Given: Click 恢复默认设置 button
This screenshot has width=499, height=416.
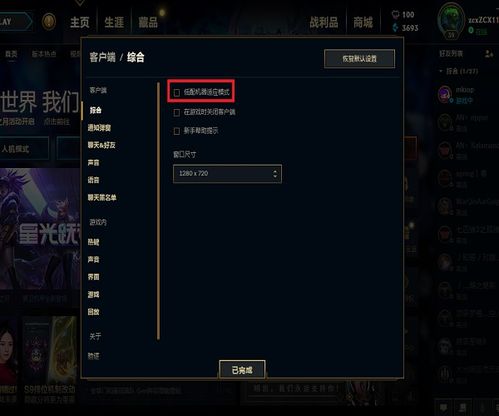Looking at the screenshot, I should pos(359,59).
